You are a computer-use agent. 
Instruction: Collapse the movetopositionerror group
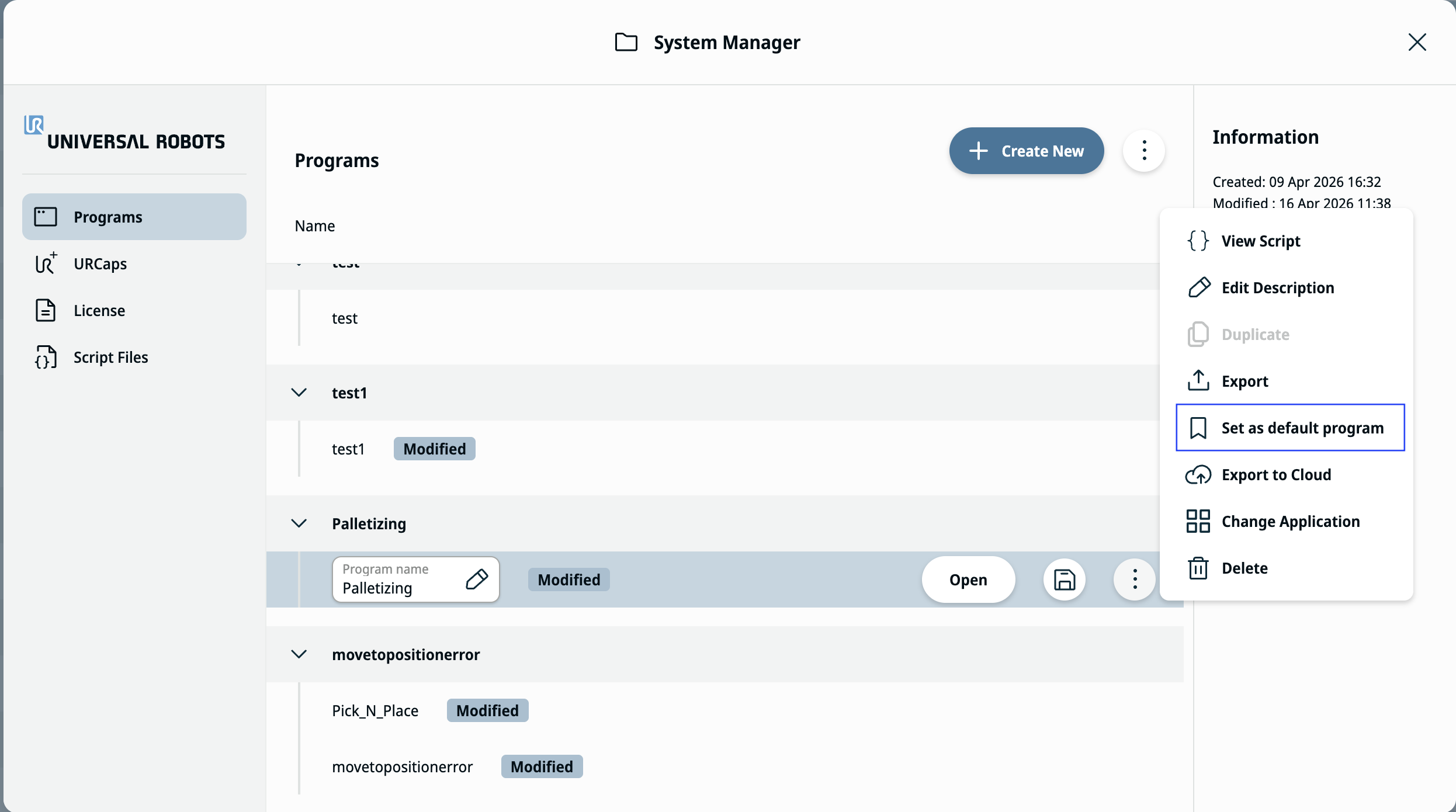299,654
